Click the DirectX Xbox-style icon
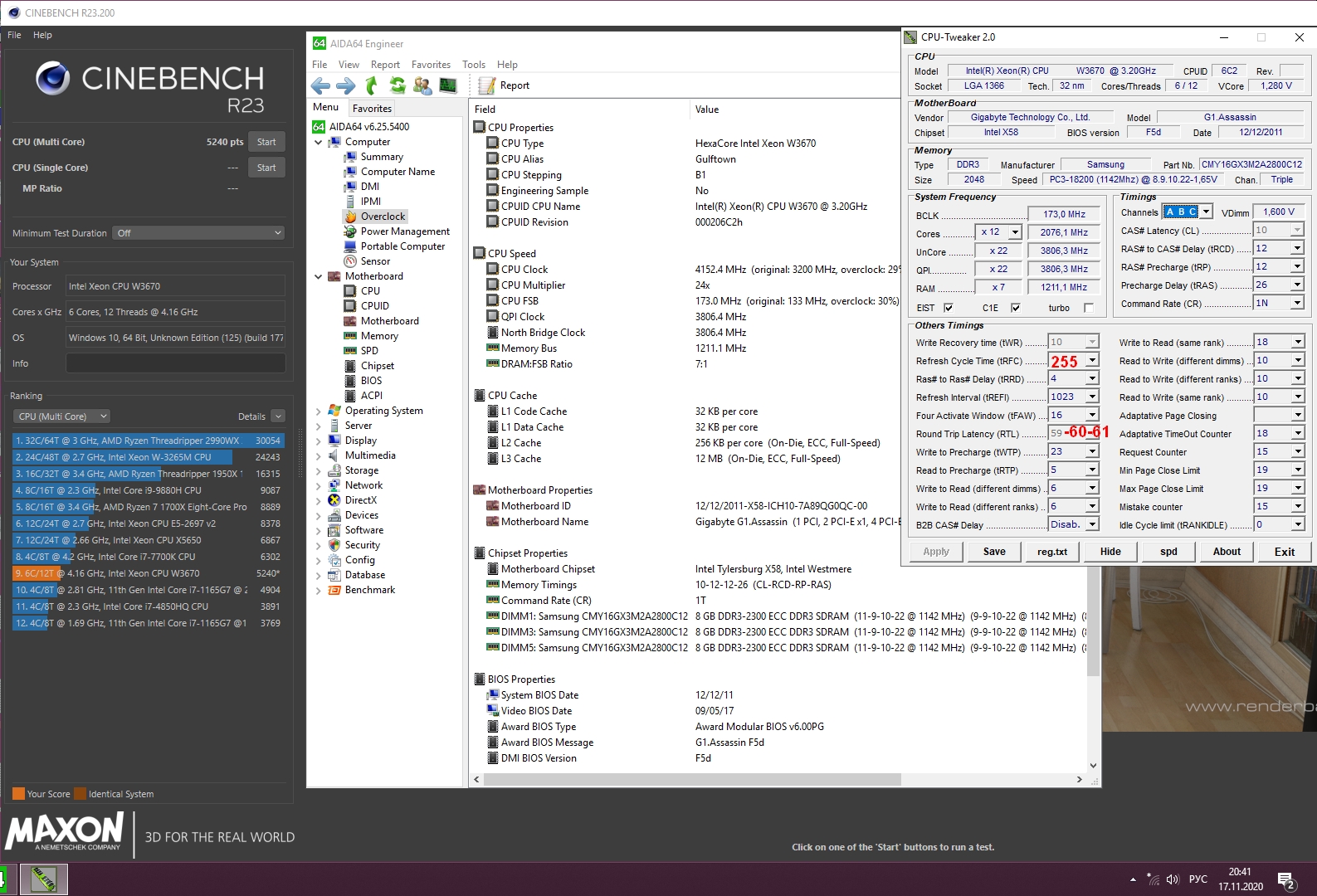This screenshot has width=1317, height=896. 334,500
